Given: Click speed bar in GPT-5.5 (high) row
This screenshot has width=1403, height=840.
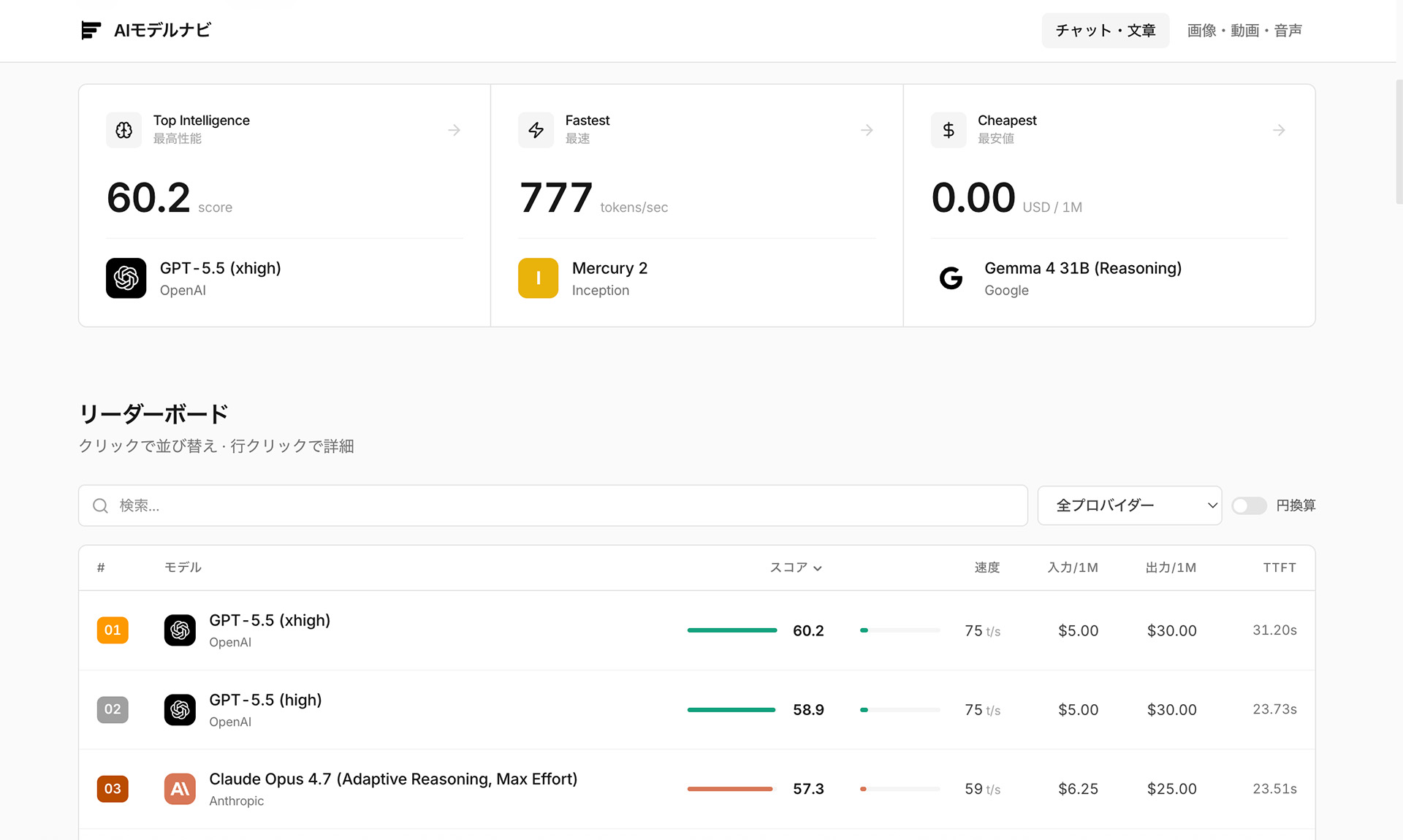Looking at the screenshot, I should coord(900,710).
